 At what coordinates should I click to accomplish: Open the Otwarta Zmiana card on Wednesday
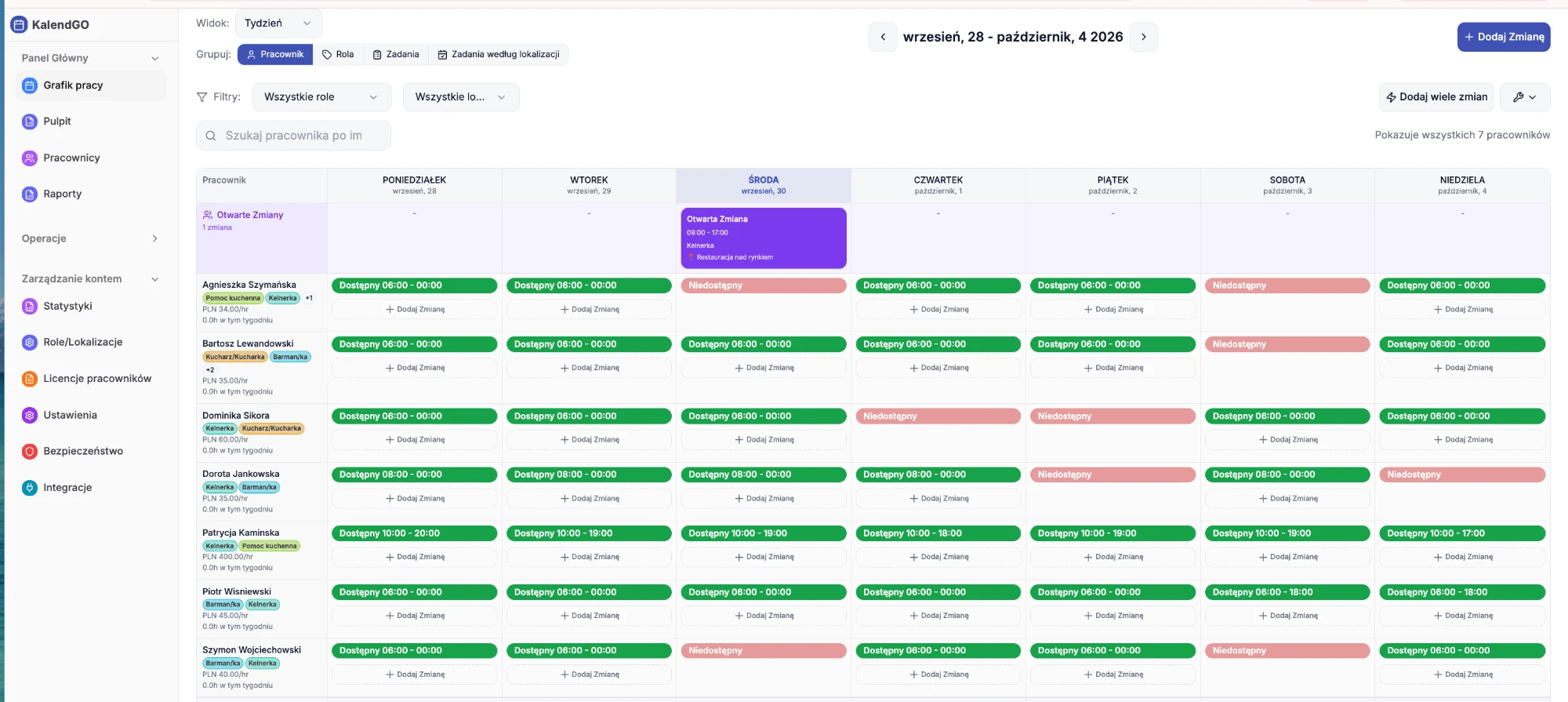pos(764,238)
